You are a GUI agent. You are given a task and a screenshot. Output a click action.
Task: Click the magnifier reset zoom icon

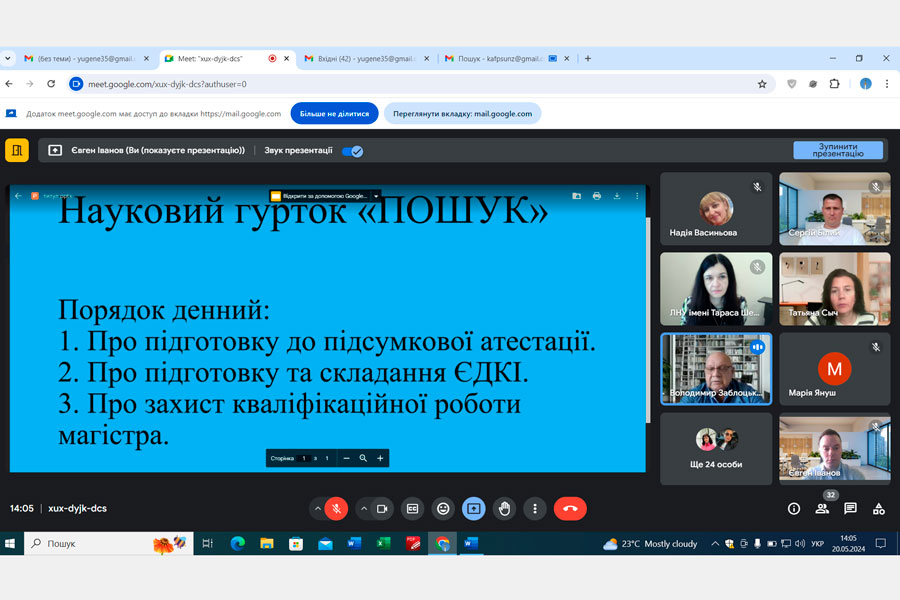click(x=363, y=458)
